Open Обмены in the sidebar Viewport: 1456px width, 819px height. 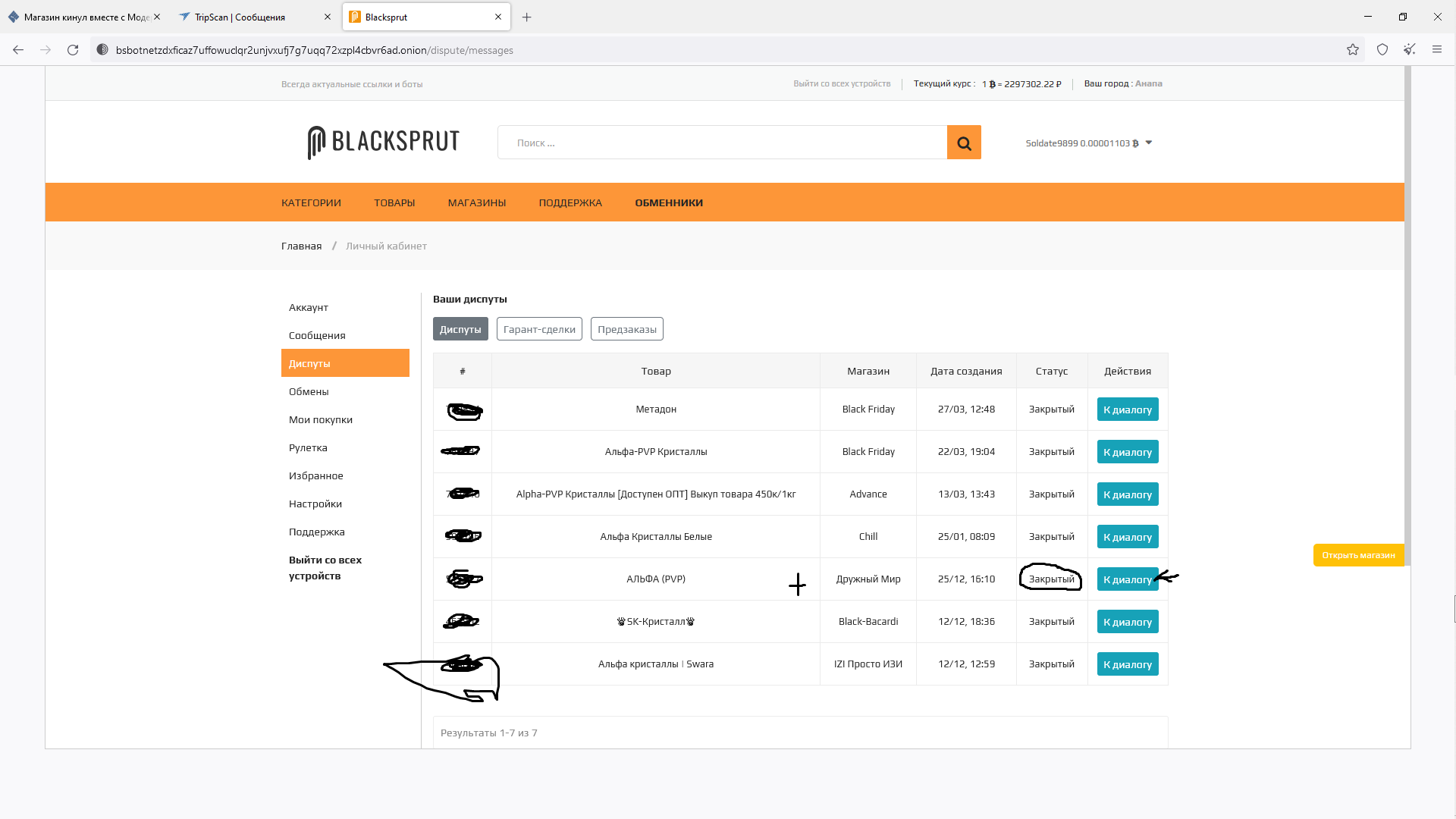coord(345,391)
